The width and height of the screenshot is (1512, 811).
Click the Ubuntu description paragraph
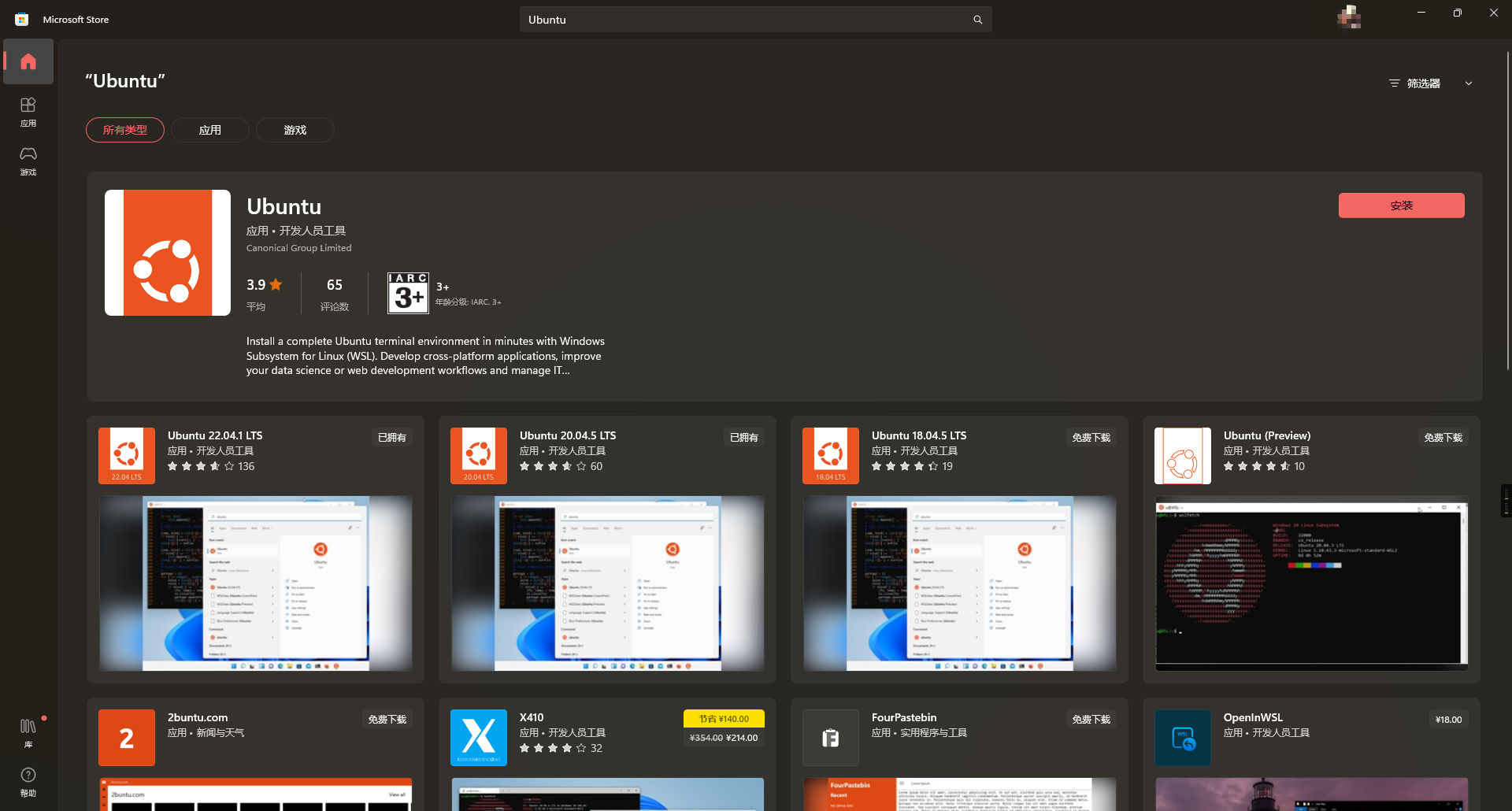pyautogui.click(x=425, y=356)
